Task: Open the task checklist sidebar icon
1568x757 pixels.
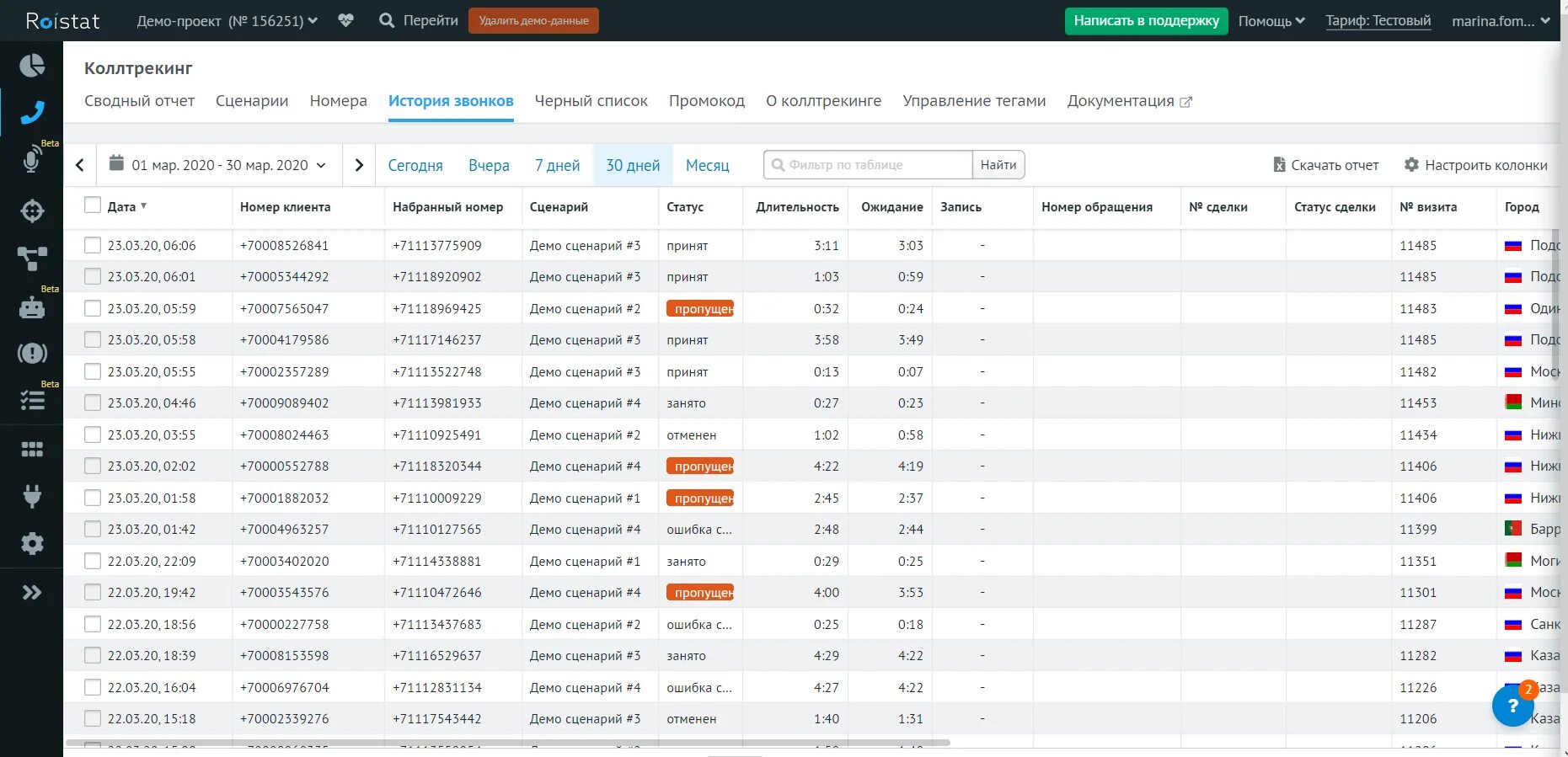Action: click(x=32, y=401)
